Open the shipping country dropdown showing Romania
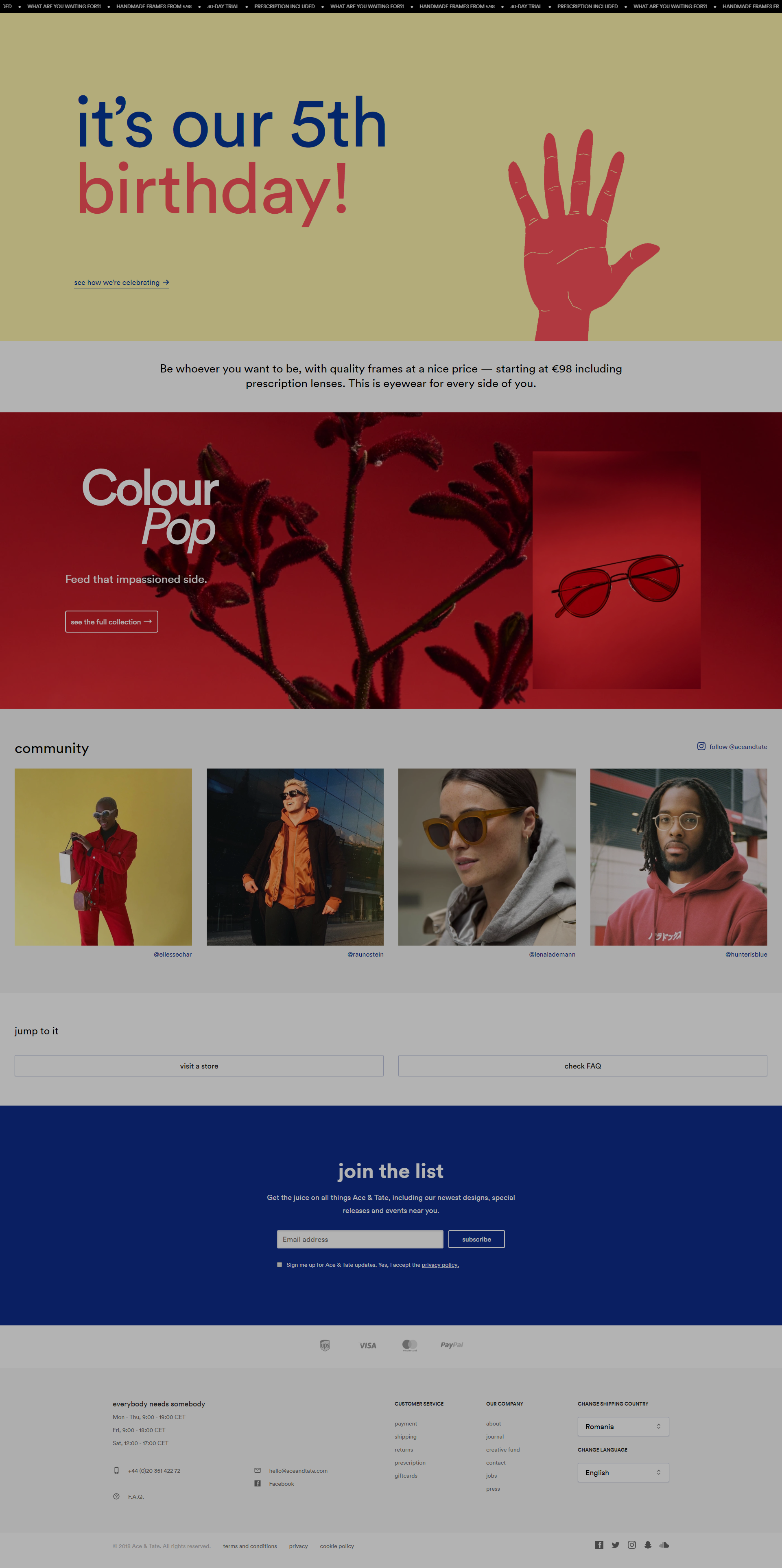This screenshot has height=1568, width=782. pos(623,1426)
